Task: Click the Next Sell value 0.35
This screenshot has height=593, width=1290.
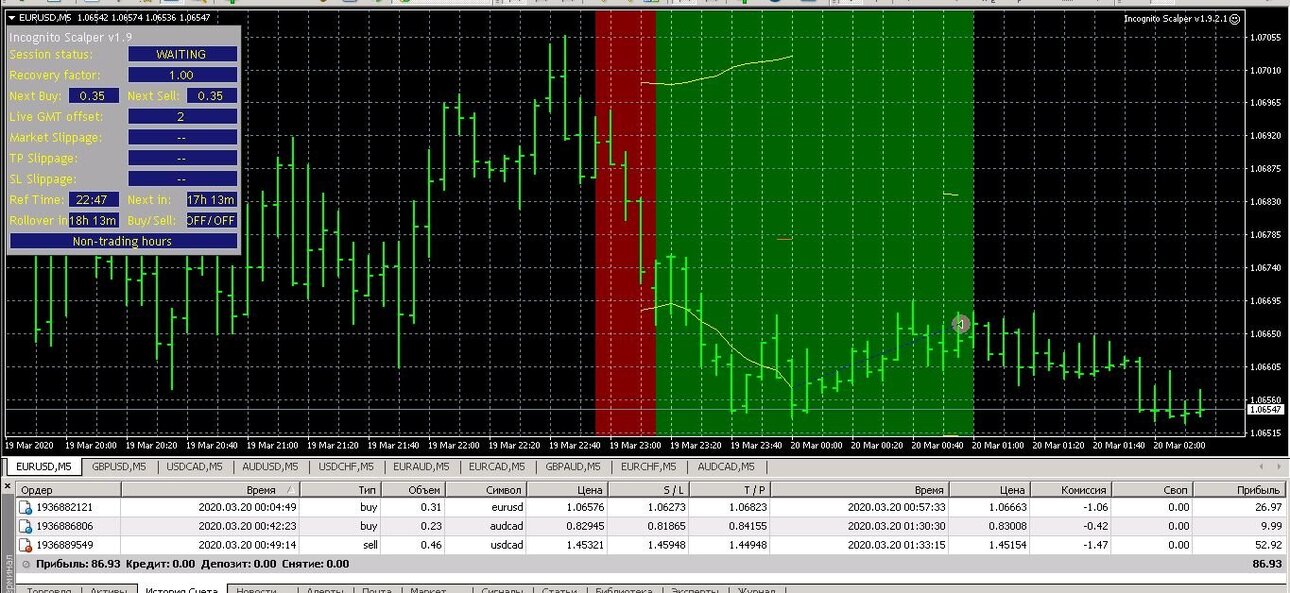Action: click(x=211, y=96)
